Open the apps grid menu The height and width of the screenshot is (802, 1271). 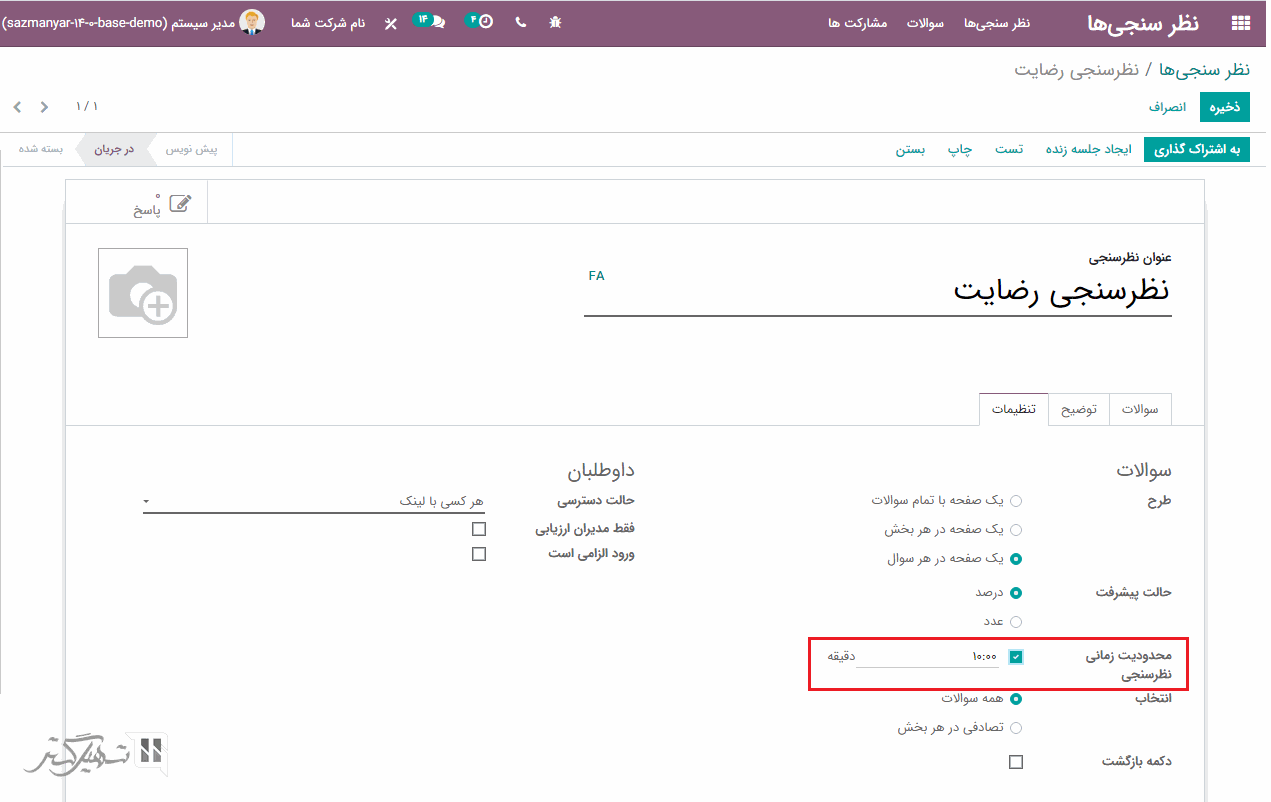[1240, 23]
